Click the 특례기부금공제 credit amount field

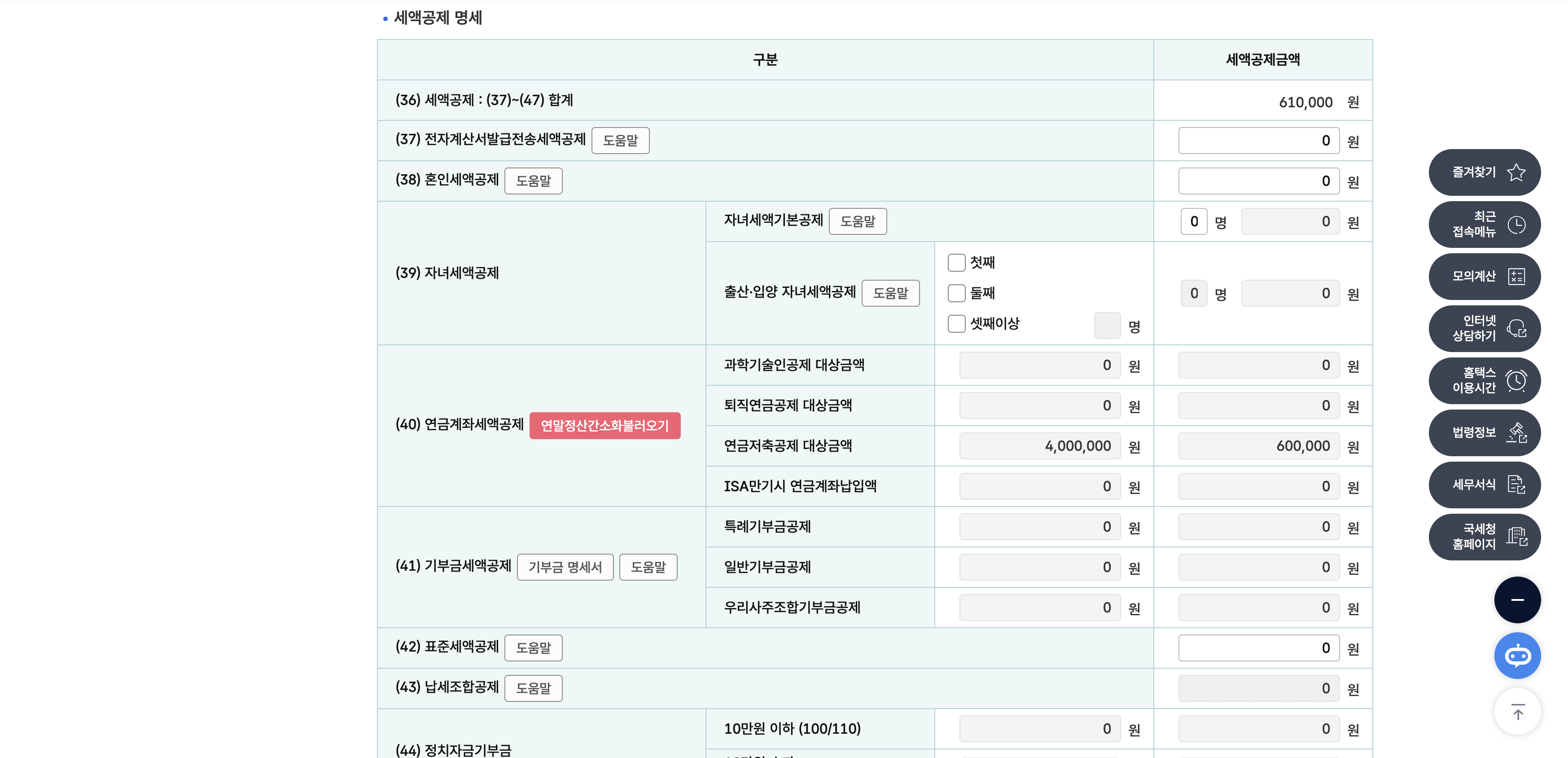[x=1259, y=527]
